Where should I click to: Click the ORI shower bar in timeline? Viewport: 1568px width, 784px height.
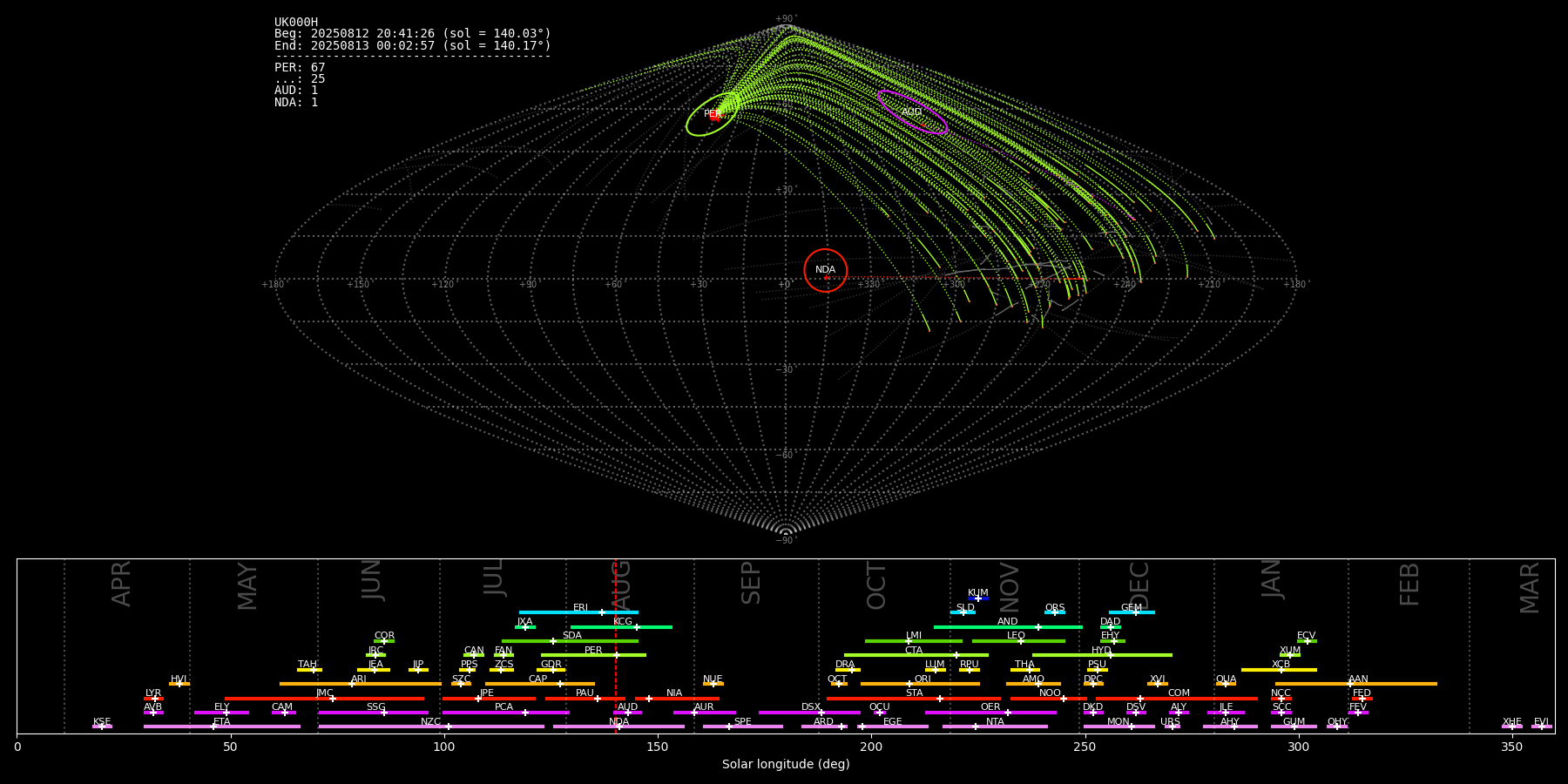920,684
